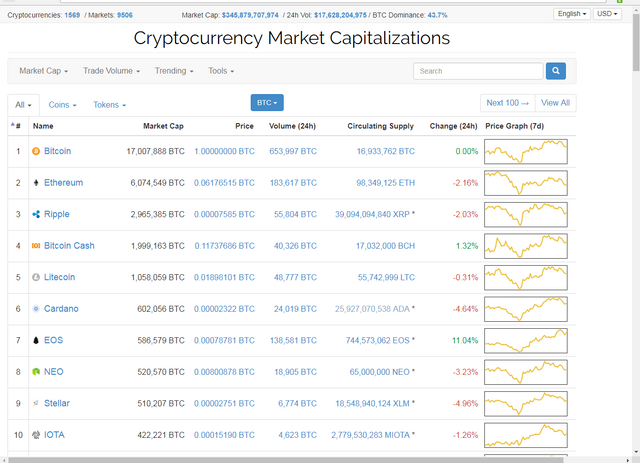
Task: Open EOS's 7-day price graph
Action: (526, 341)
